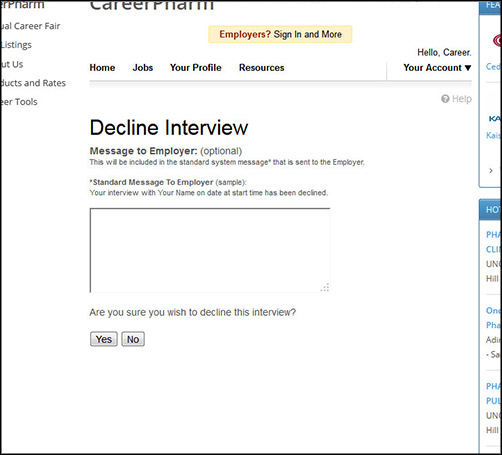This screenshot has width=502, height=455.
Task: Open the Listings sidebar link
Action: tap(16, 45)
